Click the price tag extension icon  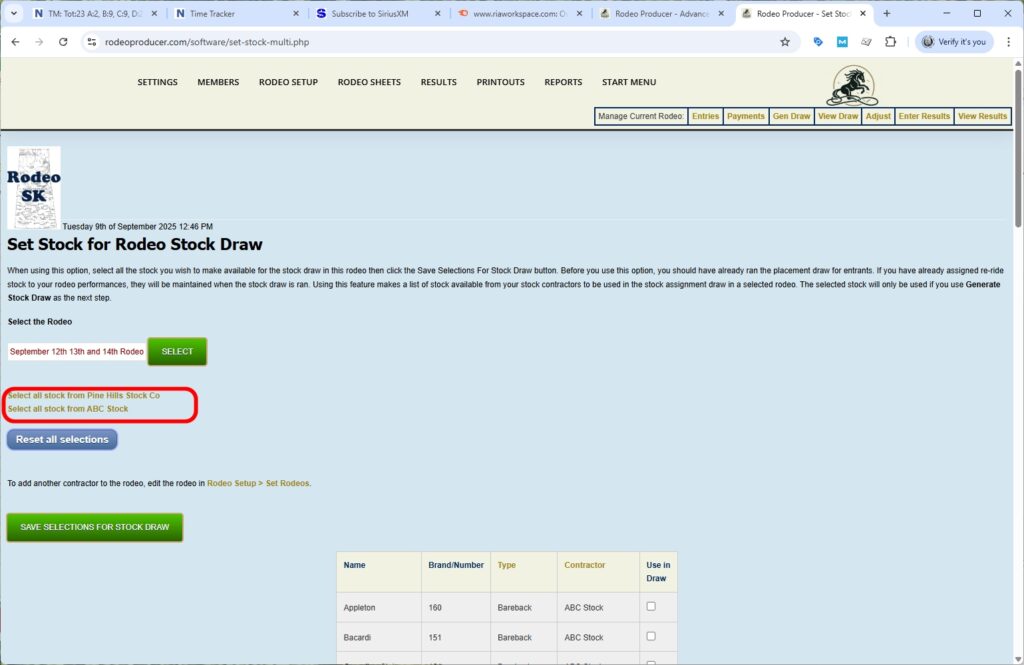point(818,43)
